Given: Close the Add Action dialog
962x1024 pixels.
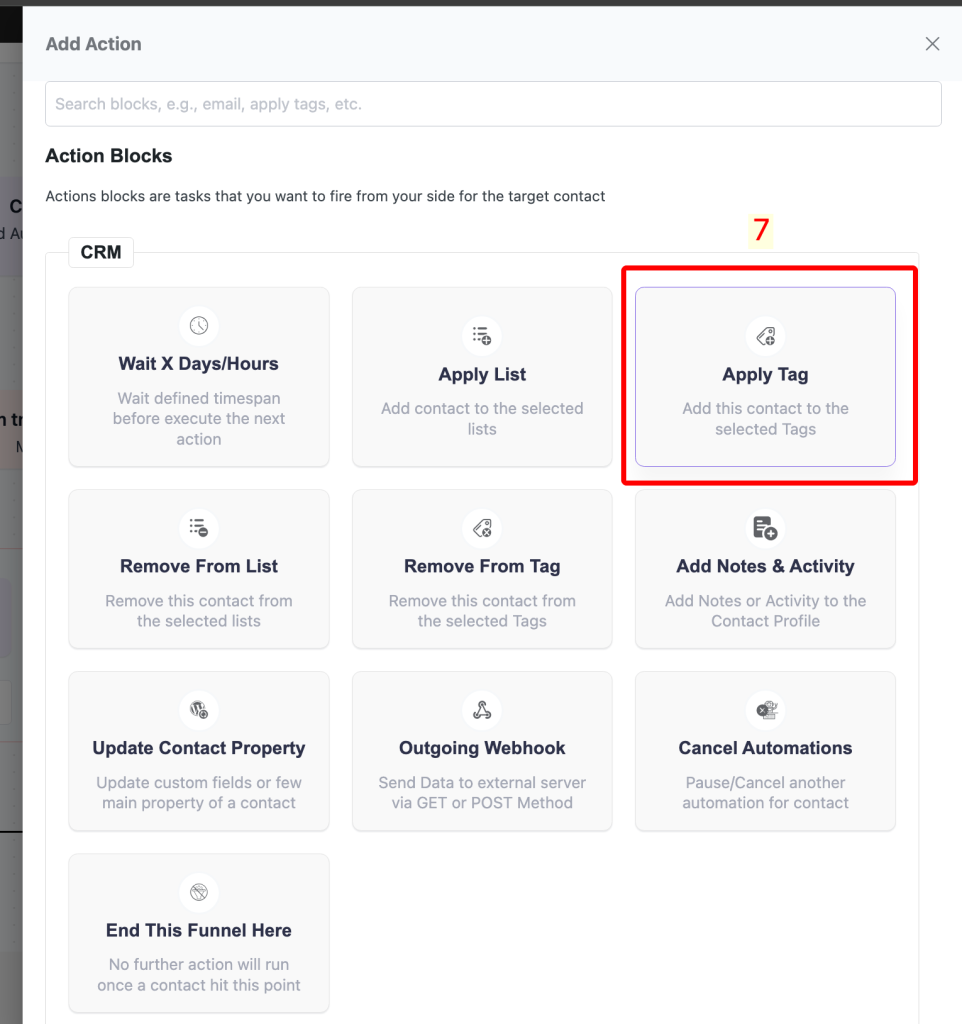Looking at the screenshot, I should tap(932, 44).
